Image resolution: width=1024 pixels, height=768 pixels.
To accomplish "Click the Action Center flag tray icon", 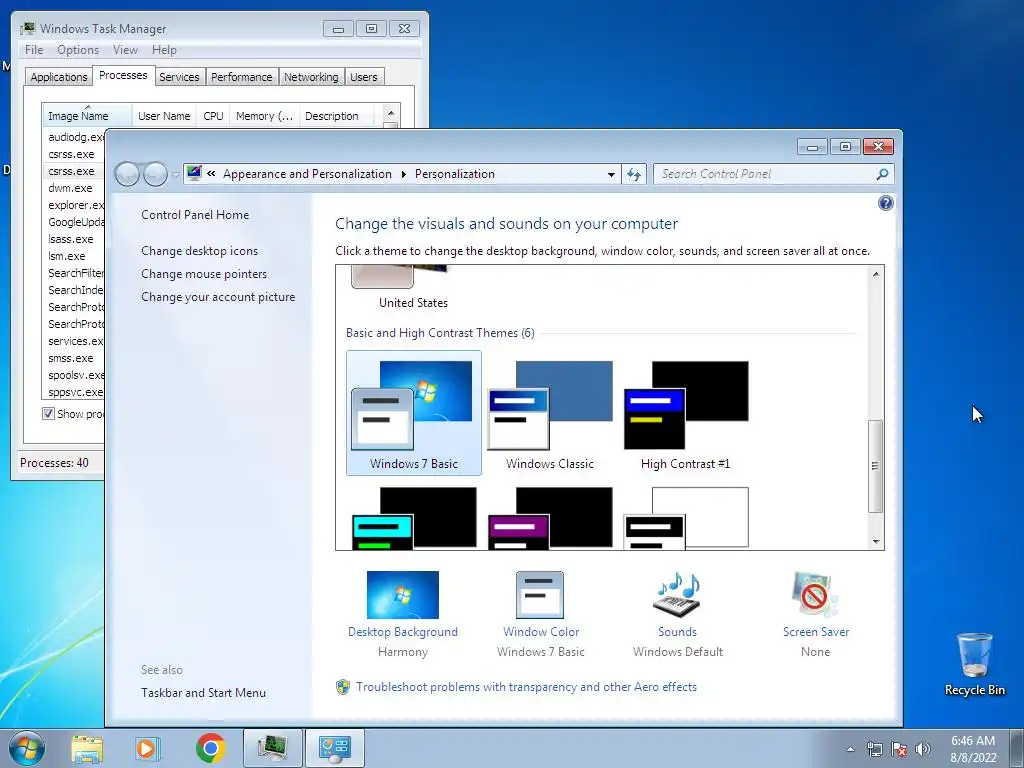I will [x=899, y=749].
